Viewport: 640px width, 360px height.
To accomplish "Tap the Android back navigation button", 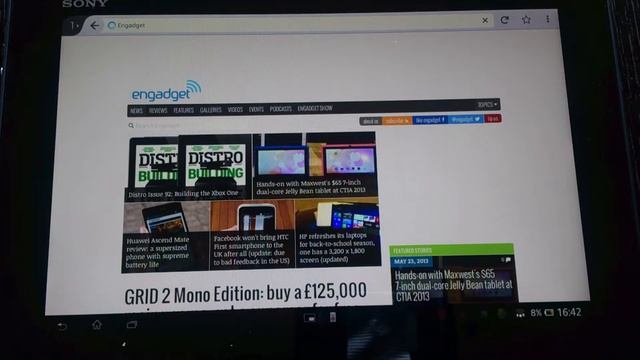I will click(x=62, y=326).
